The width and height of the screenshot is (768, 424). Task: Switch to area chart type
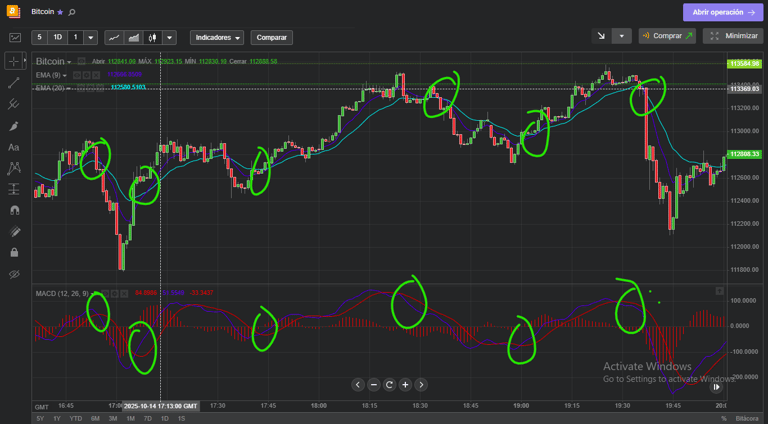point(133,37)
